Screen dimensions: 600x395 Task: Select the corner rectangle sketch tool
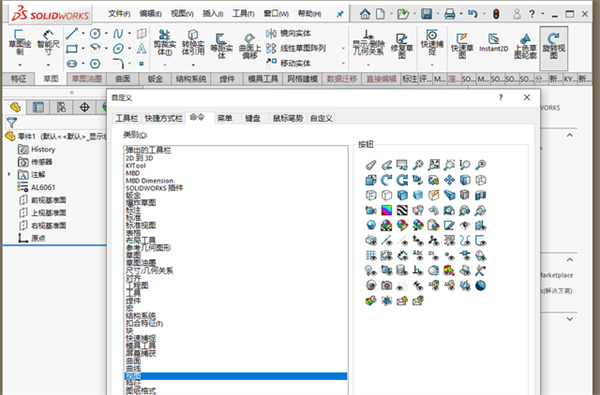(72, 49)
